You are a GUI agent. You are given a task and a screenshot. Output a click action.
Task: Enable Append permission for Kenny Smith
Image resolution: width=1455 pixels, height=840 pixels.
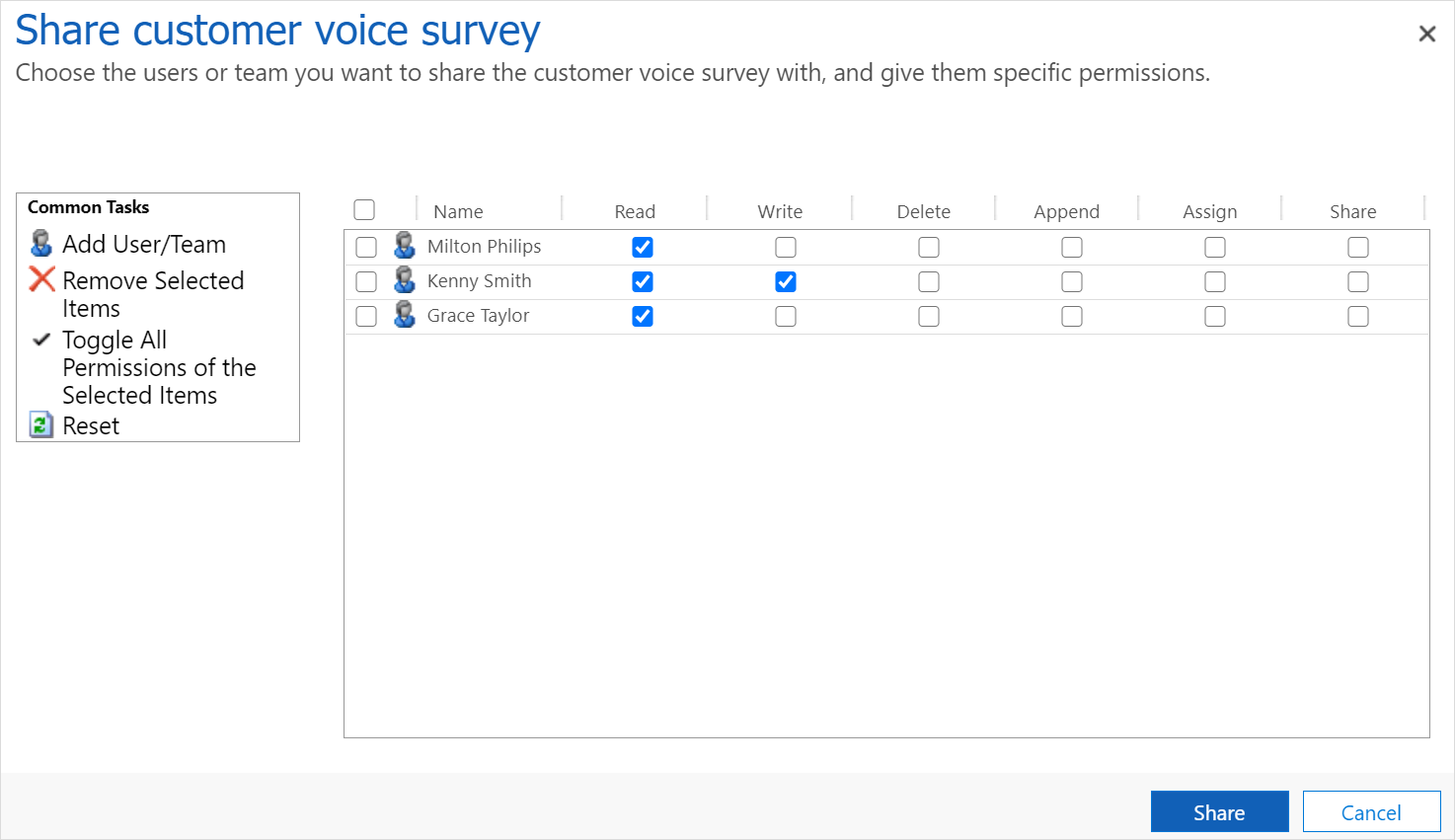point(1072,281)
